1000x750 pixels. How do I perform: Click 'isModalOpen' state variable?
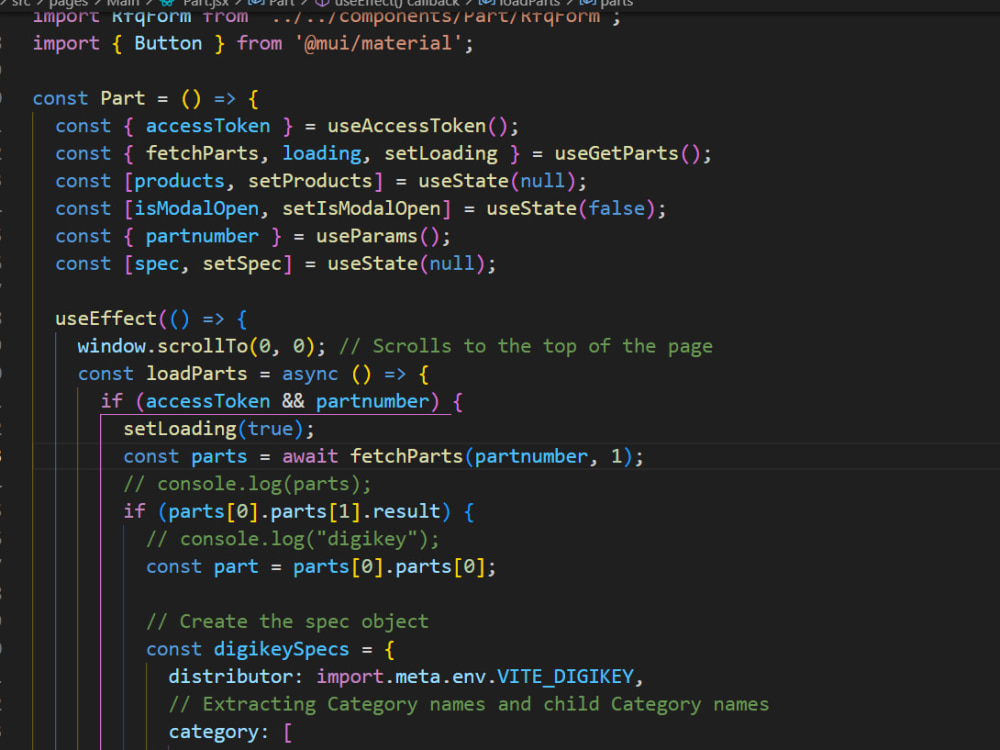click(x=197, y=209)
